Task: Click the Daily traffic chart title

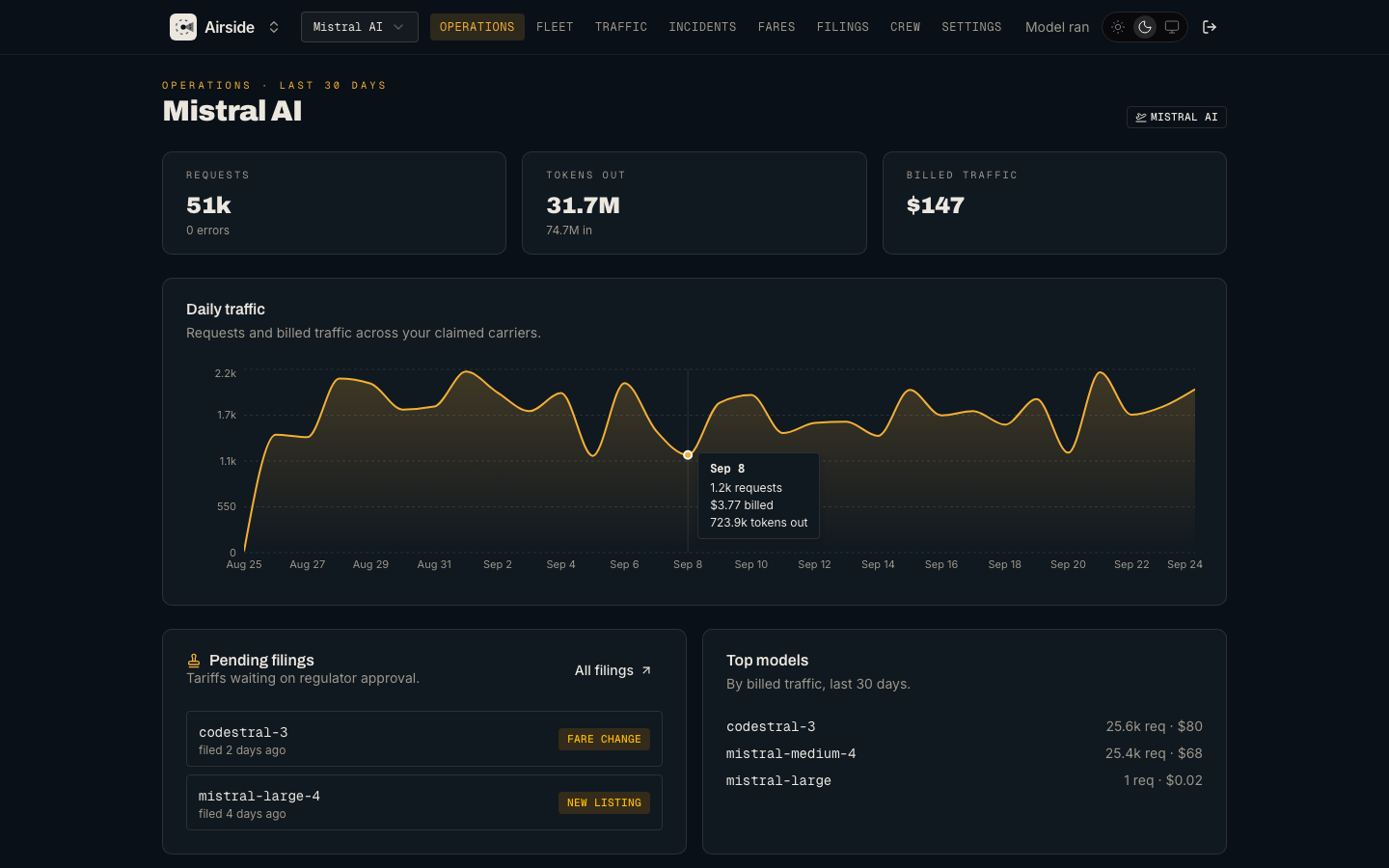Action: (x=226, y=310)
